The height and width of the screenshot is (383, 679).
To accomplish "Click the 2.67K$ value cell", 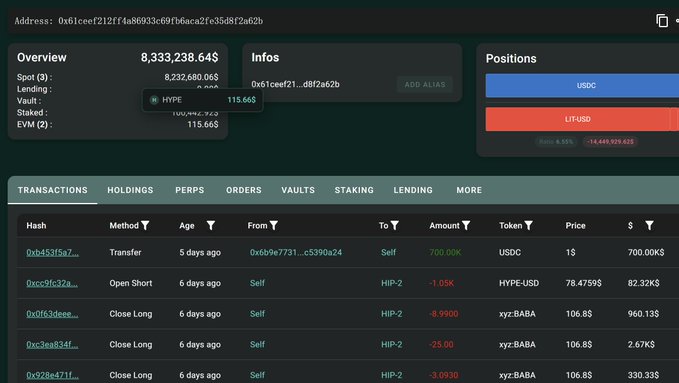I will click(641, 344).
